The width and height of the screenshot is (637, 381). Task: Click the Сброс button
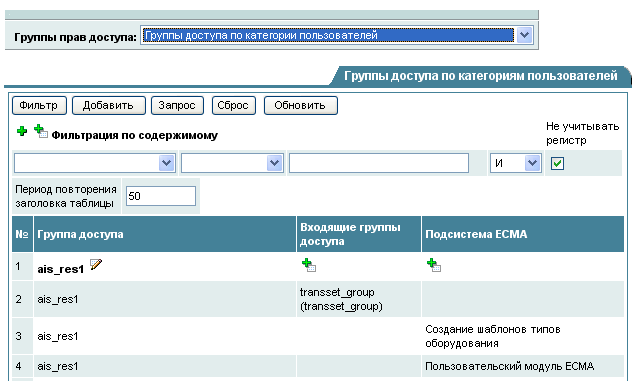tap(234, 106)
